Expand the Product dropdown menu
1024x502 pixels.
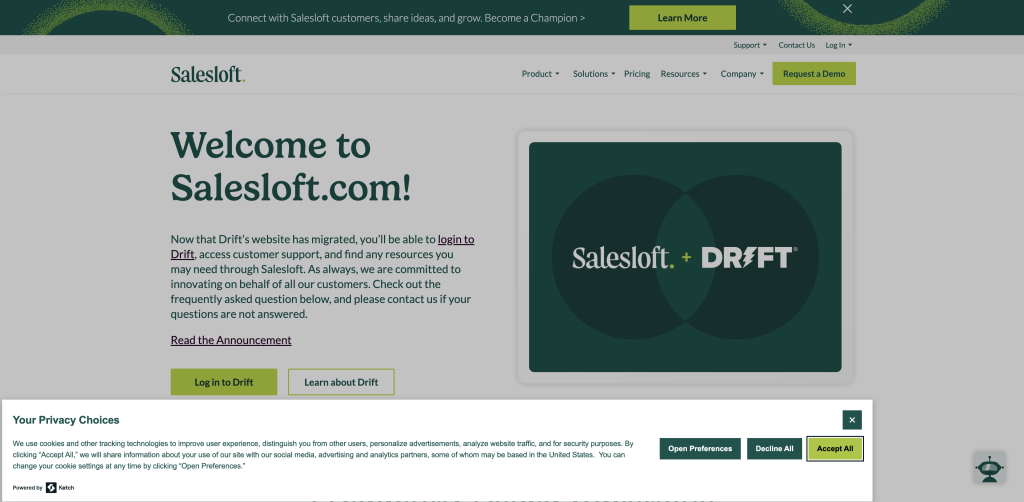[540, 74]
